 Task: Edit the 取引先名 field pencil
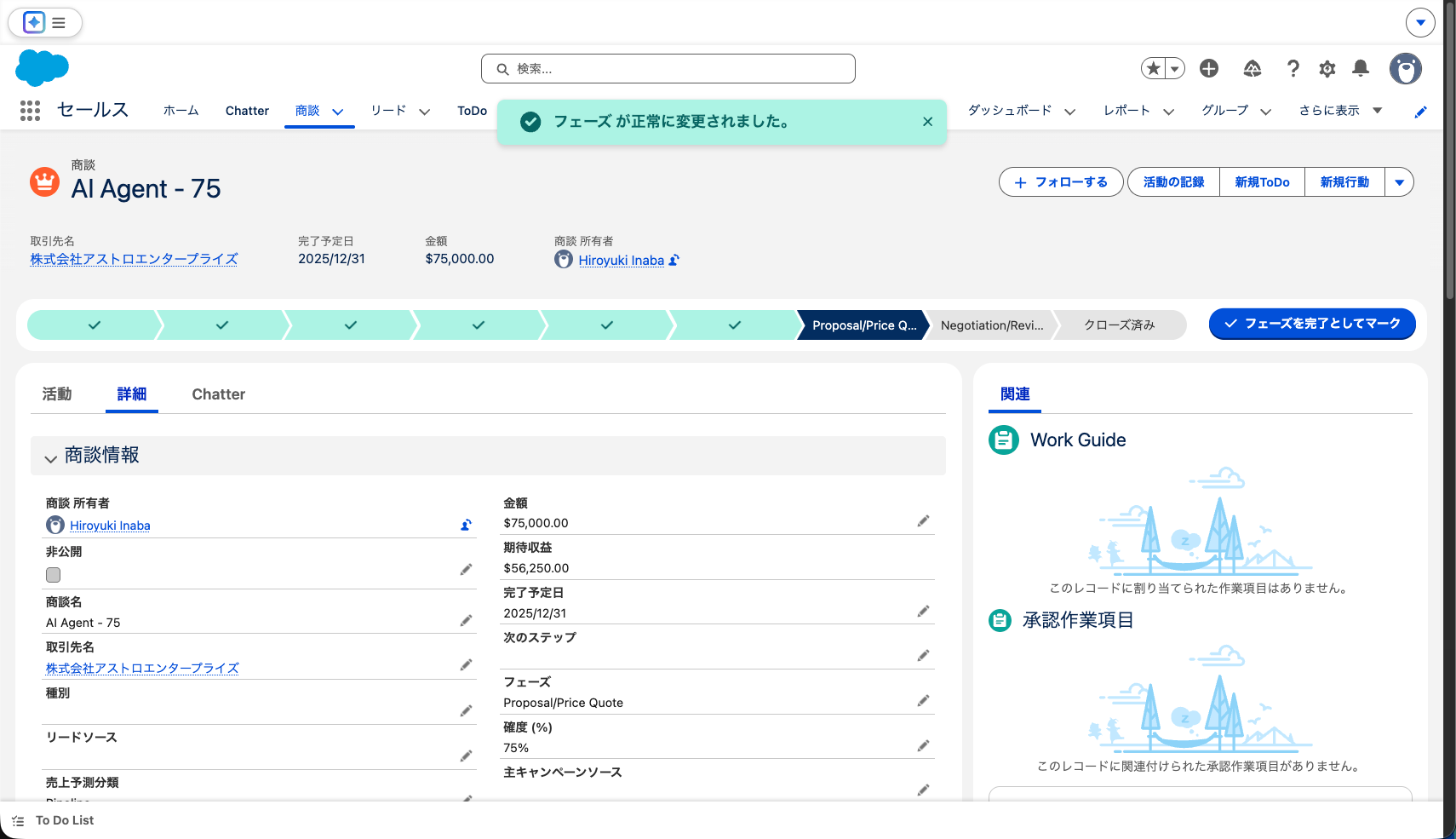pyautogui.click(x=467, y=664)
